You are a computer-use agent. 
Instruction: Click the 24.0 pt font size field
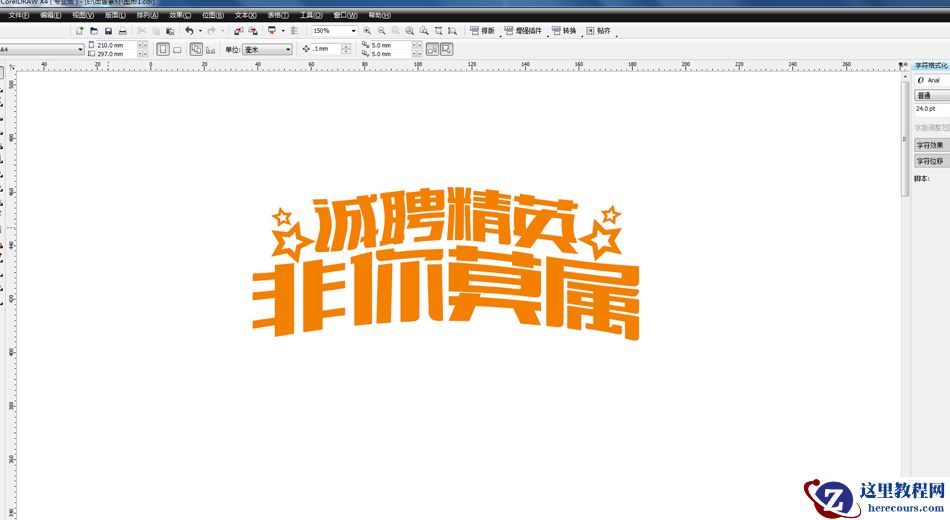(x=932, y=109)
